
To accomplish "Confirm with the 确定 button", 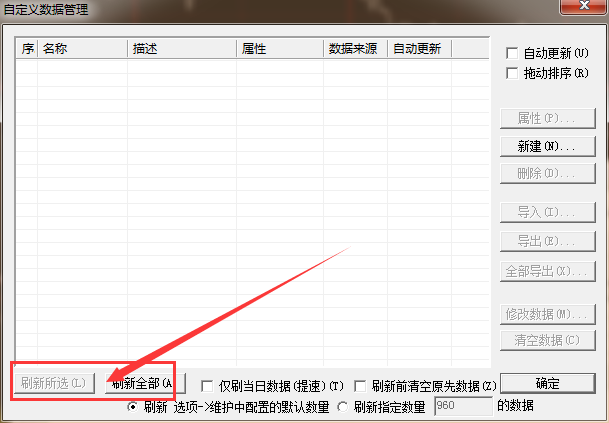I will point(548,383).
